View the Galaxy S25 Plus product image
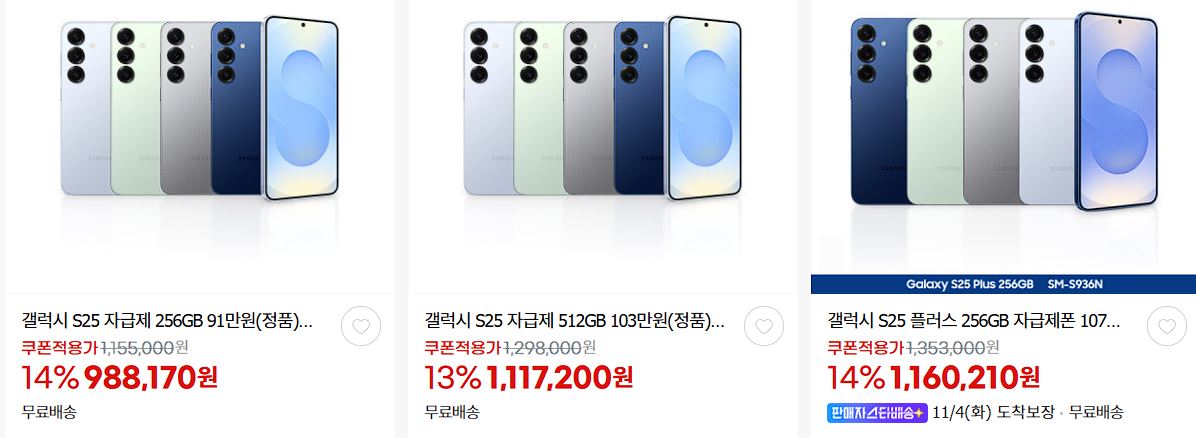The height and width of the screenshot is (438, 1196). [x=1004, y=137]
